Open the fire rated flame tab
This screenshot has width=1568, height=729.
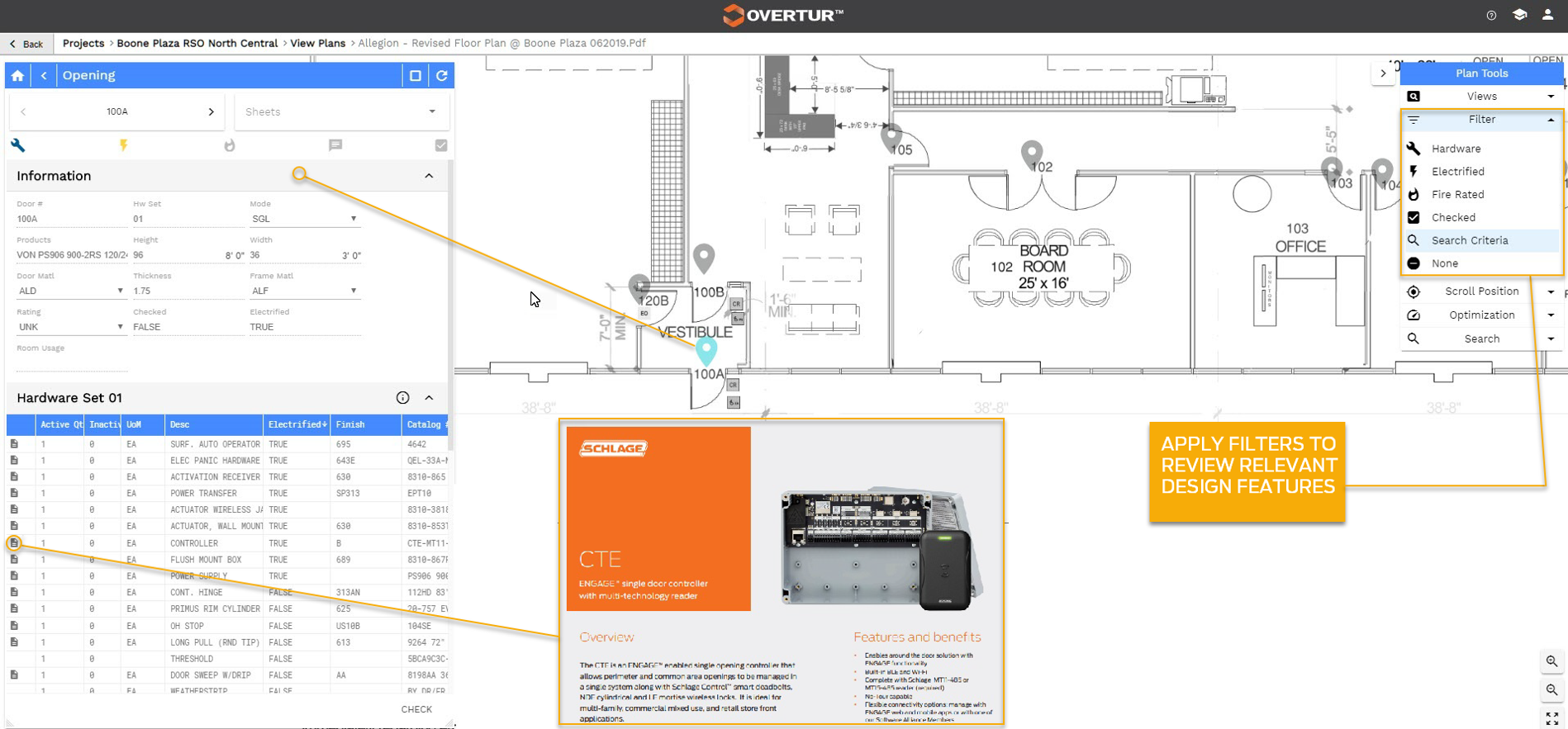(230, 145)
